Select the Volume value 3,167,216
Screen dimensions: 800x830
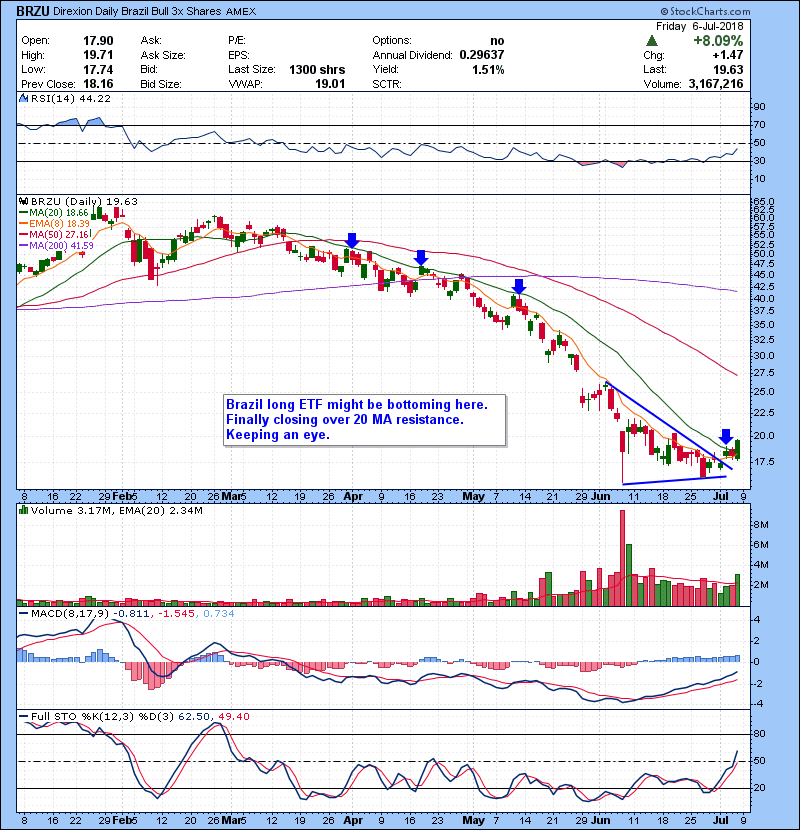pyautogui.click(x=716, y=84)
